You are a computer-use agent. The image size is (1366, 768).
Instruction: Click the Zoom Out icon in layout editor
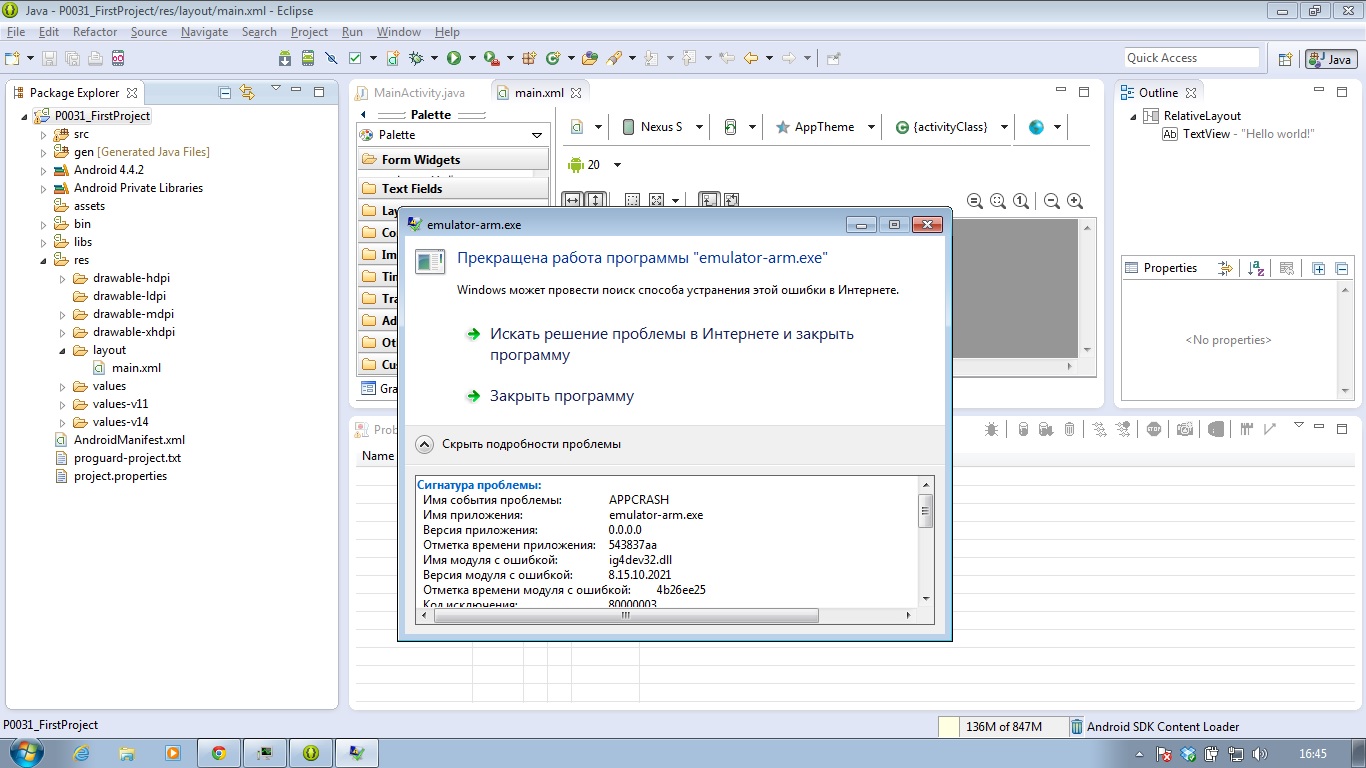[1052, 200]
